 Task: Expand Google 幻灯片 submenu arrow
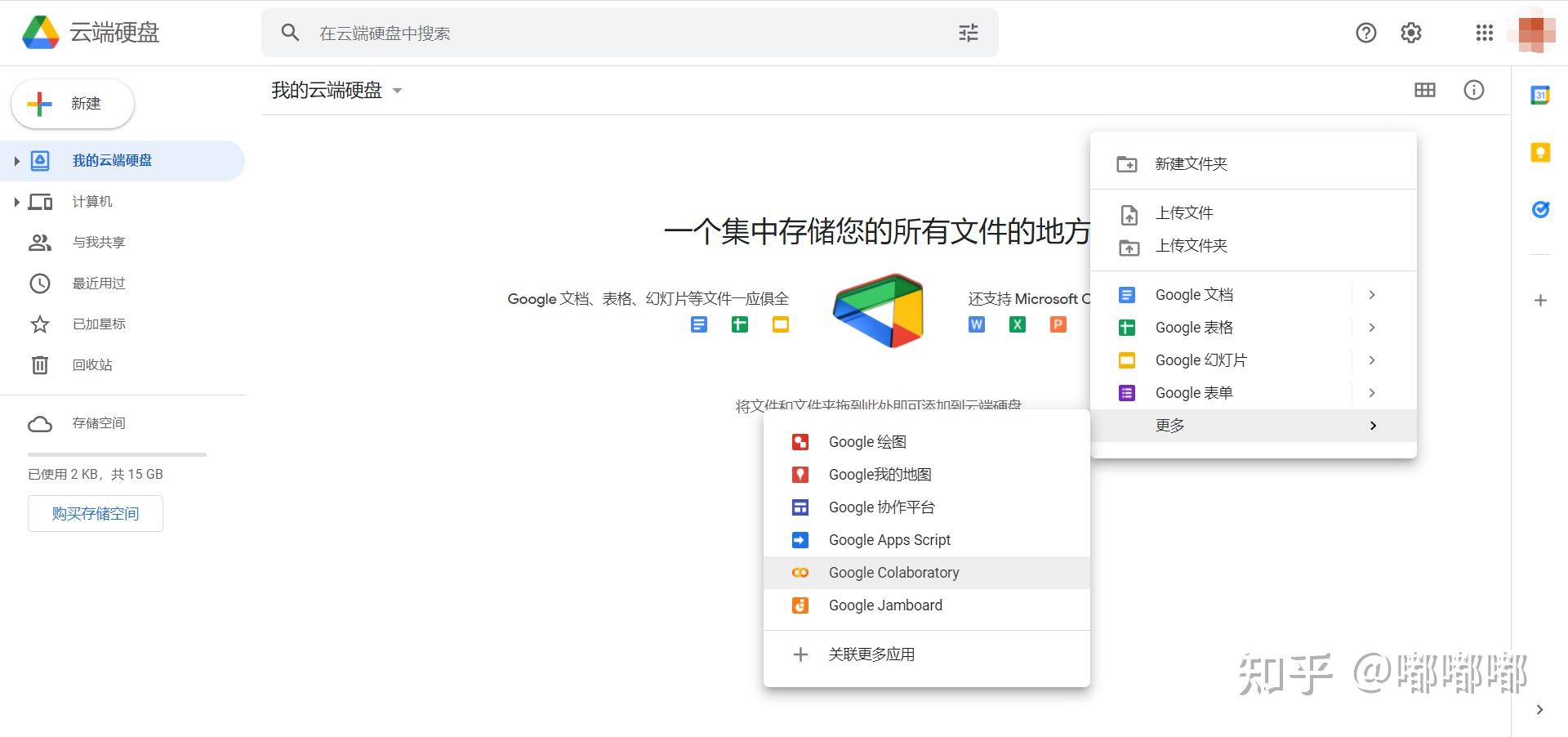coord(1372,360)
